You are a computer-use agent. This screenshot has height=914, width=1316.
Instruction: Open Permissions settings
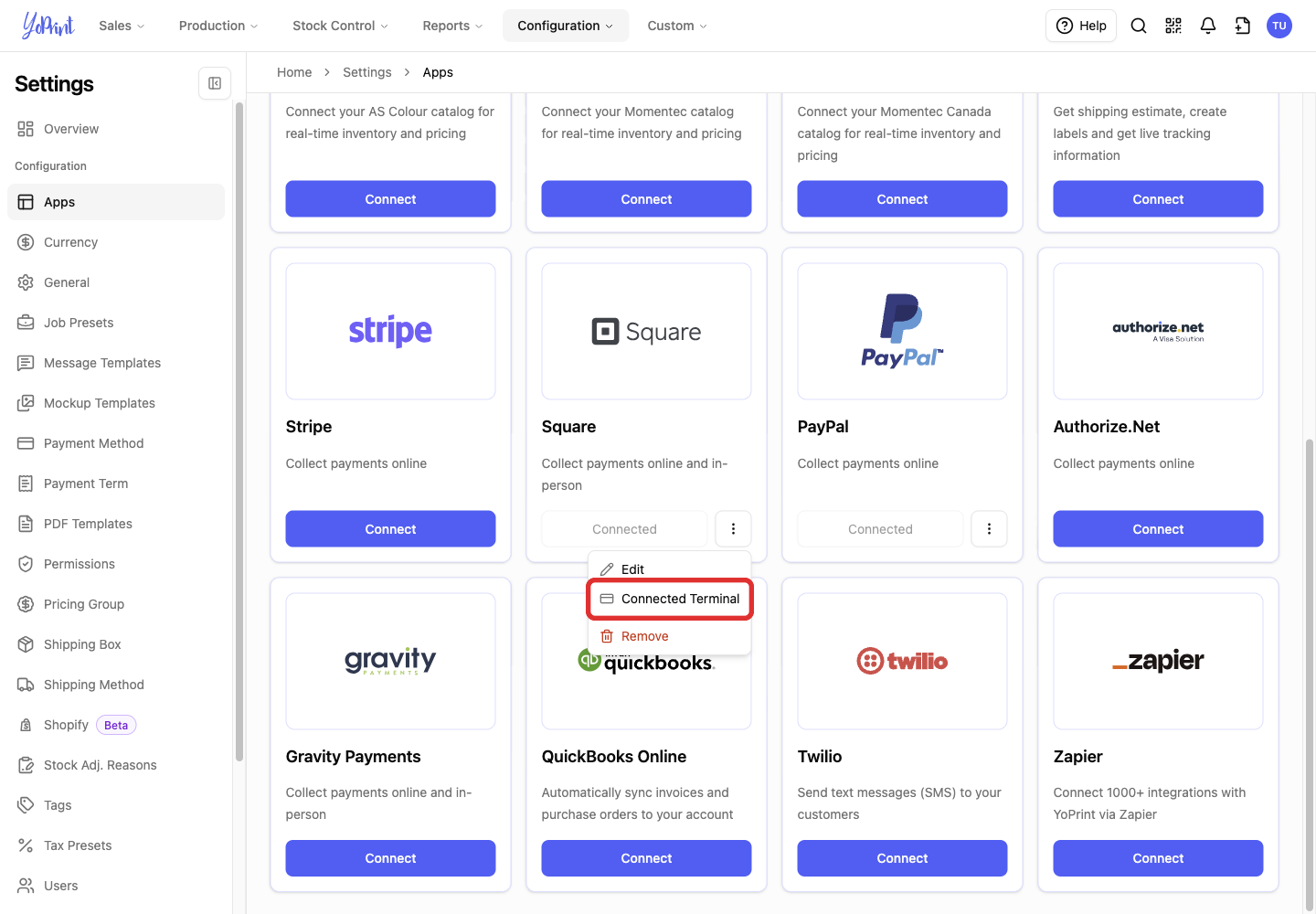116,564
